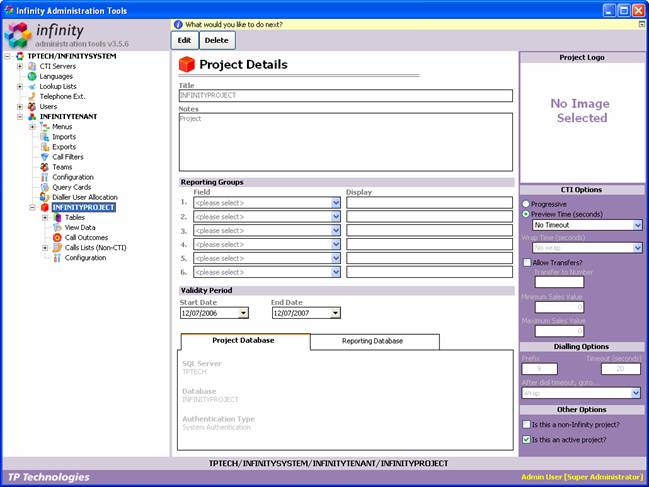The height and width of the screenshot is (487, 649).
Task: Select the Progressive radio button
Action: [526, 204]
